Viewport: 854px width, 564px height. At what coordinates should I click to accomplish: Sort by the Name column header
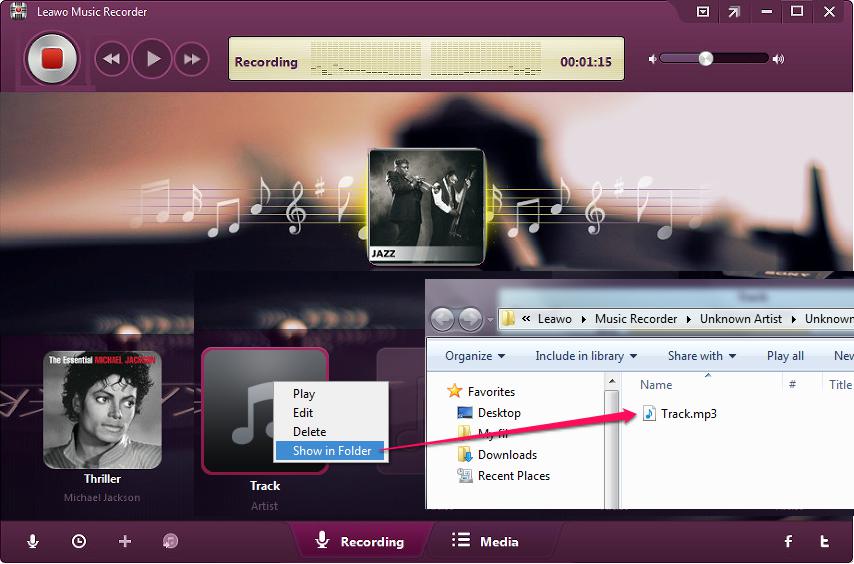656,385
